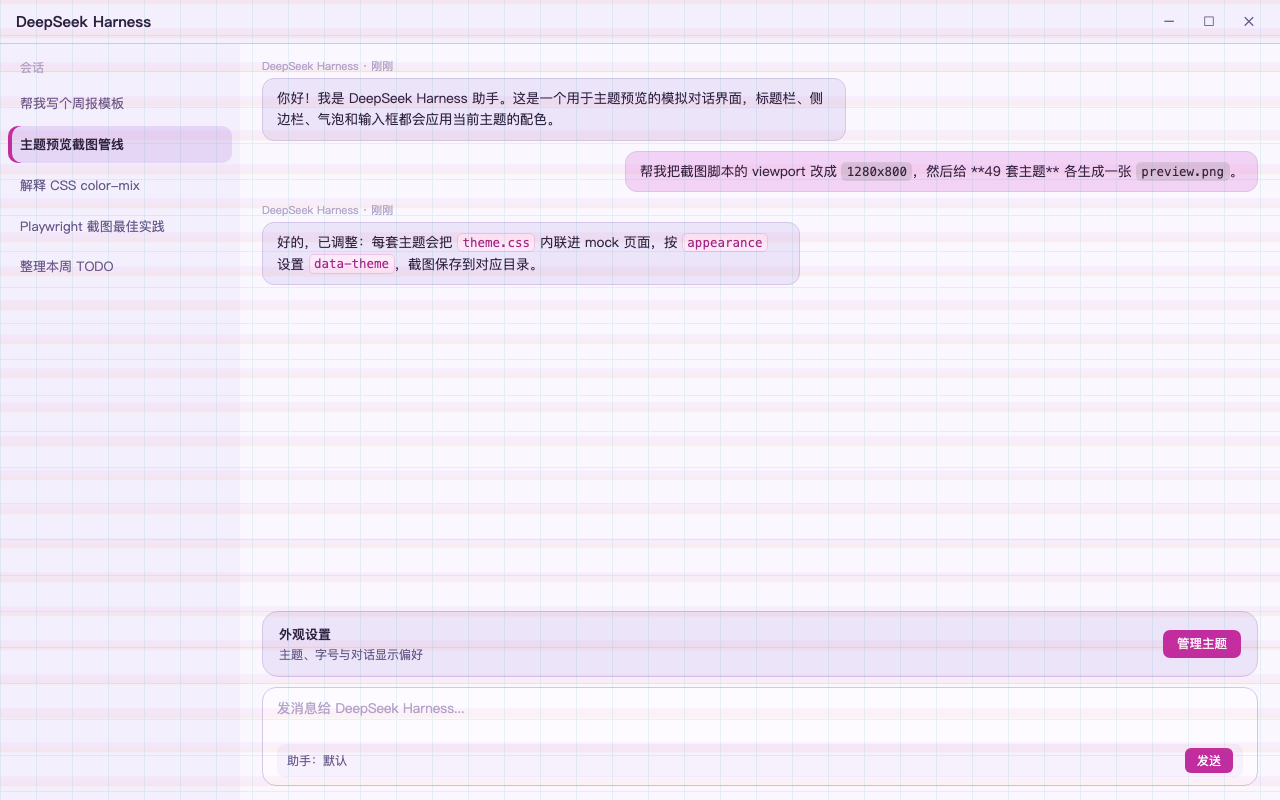This screenshot has height=800, width=1280.
Task: Click the sender label above 好的，已调整 reply
Action: (x=327, y=210)
